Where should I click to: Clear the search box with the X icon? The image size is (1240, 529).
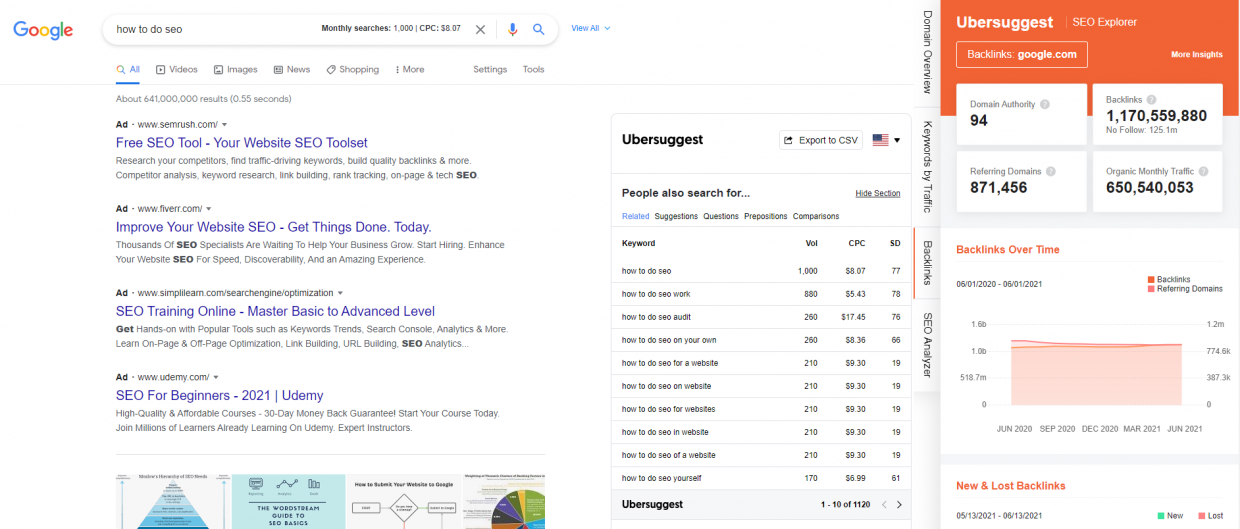point(480,29)
